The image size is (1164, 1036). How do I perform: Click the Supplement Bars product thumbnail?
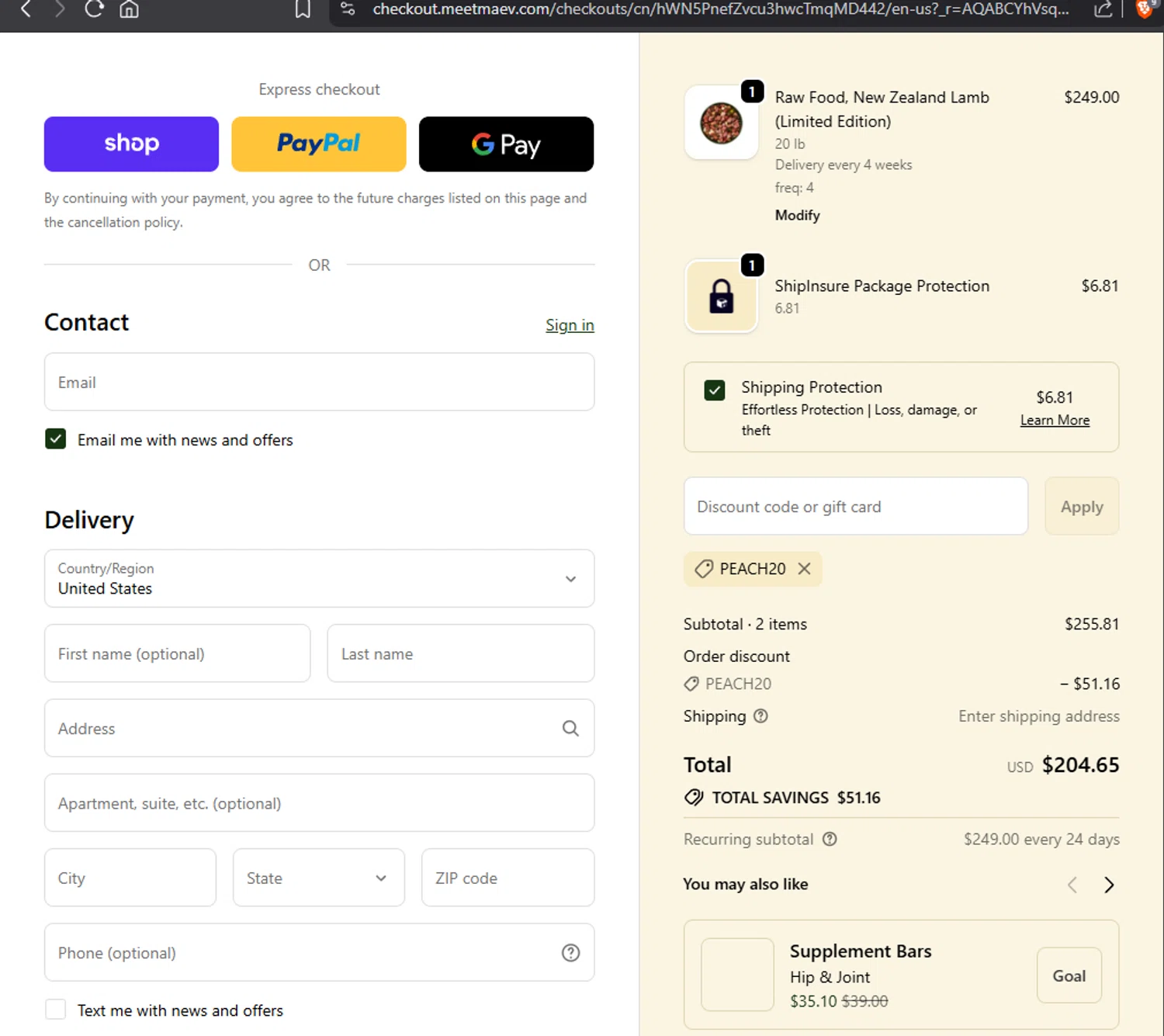coord(737,975)
